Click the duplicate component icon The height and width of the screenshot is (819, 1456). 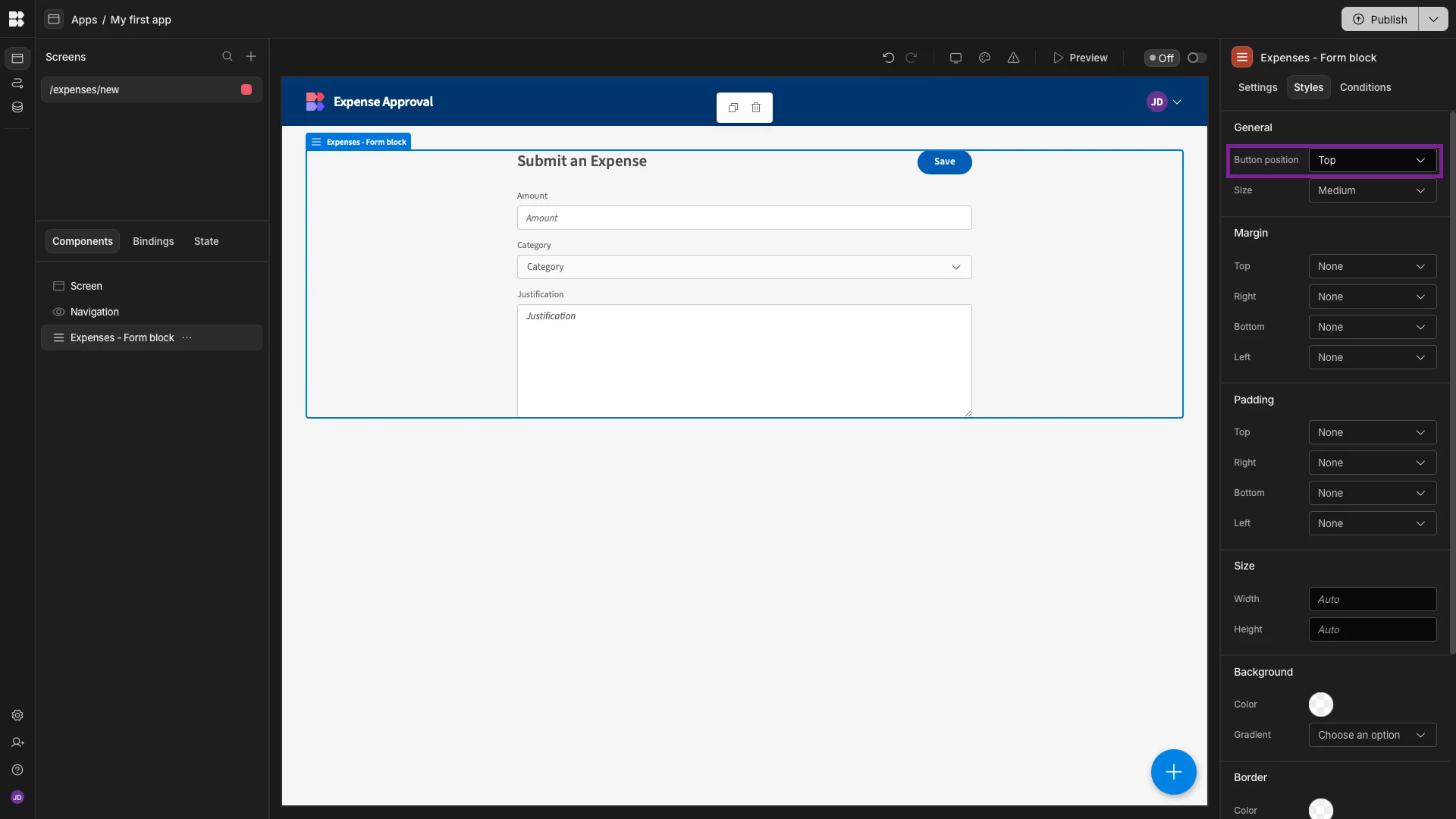(733, 108)
